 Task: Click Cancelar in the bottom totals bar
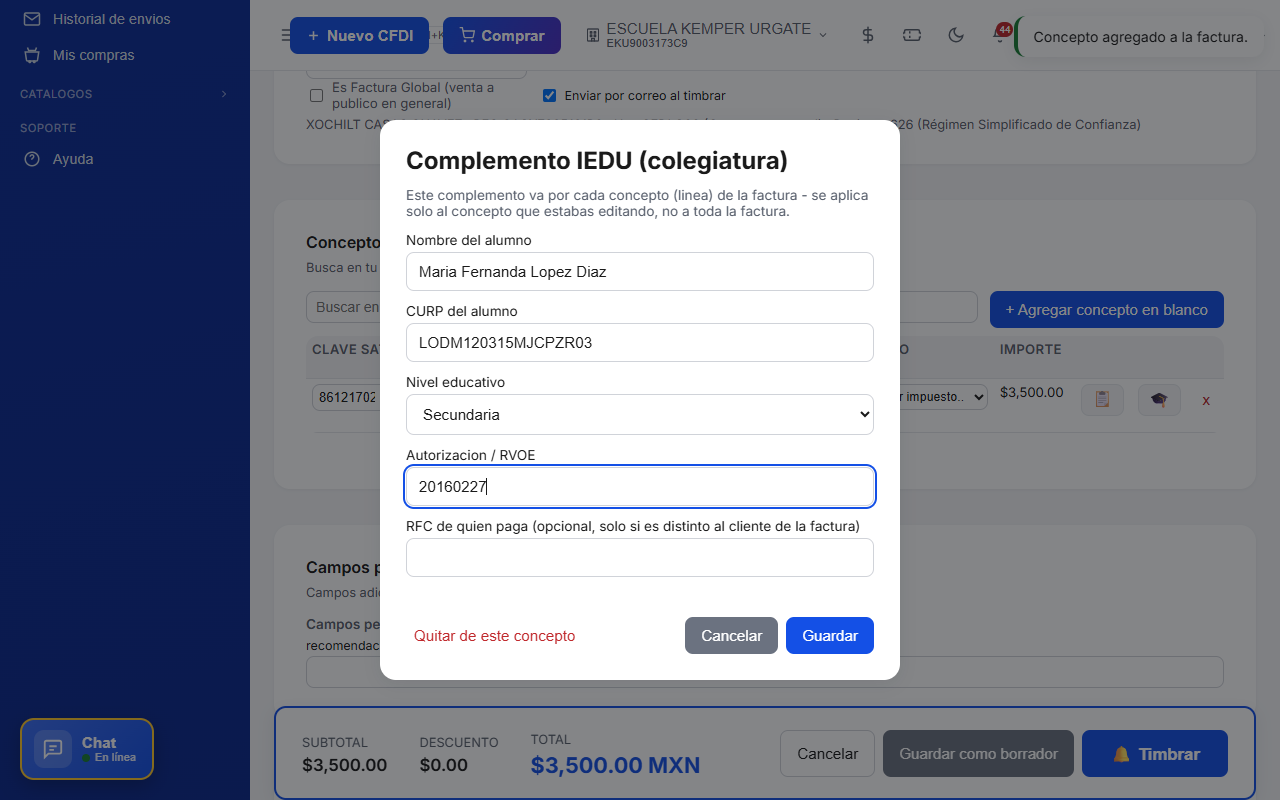(x=827, y=754)
